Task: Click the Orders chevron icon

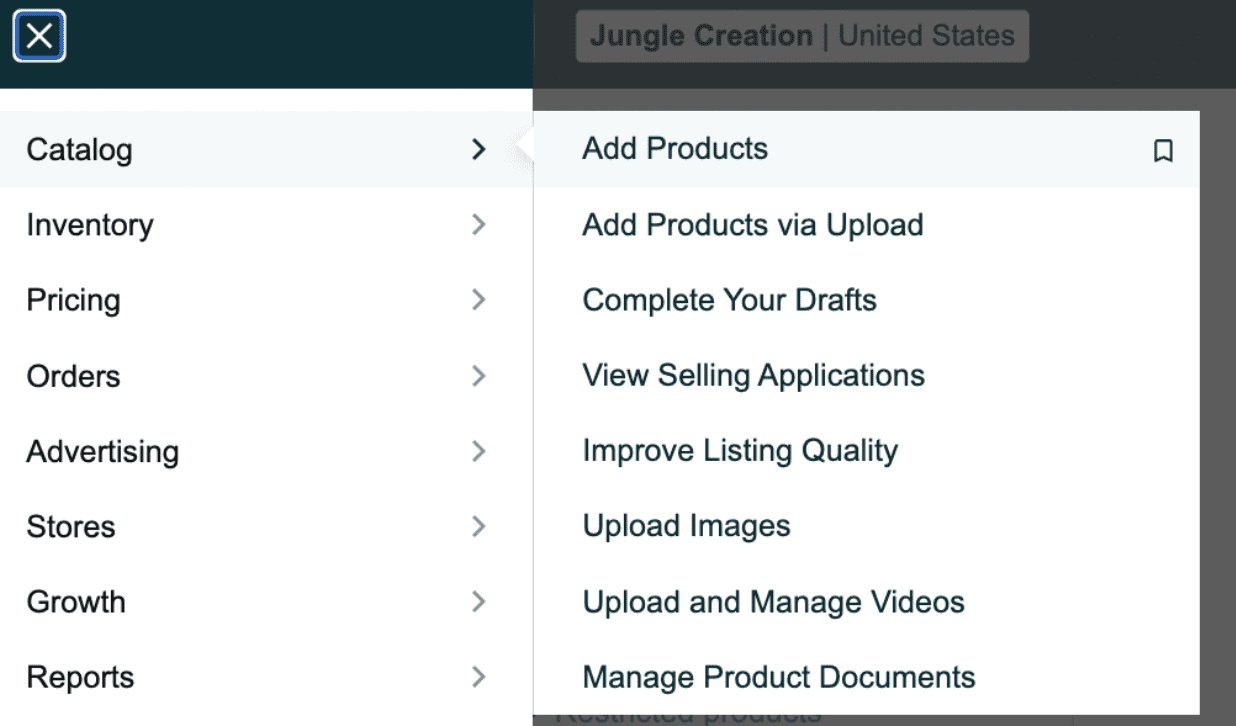Action: (479, 376)
